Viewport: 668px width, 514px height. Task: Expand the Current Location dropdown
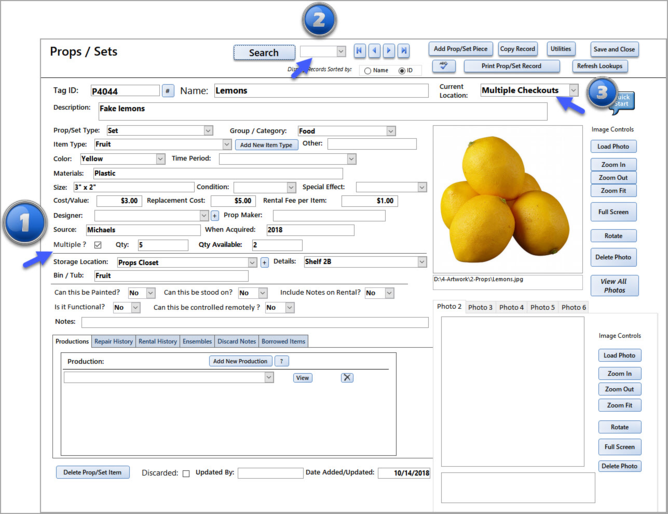coord(573,90)
